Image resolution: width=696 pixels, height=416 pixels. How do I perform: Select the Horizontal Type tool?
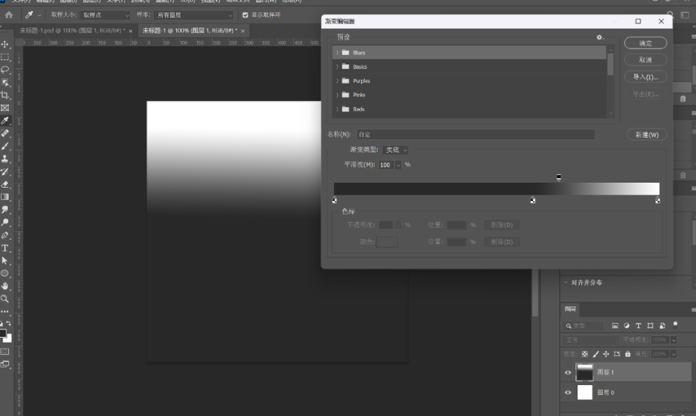5,247
